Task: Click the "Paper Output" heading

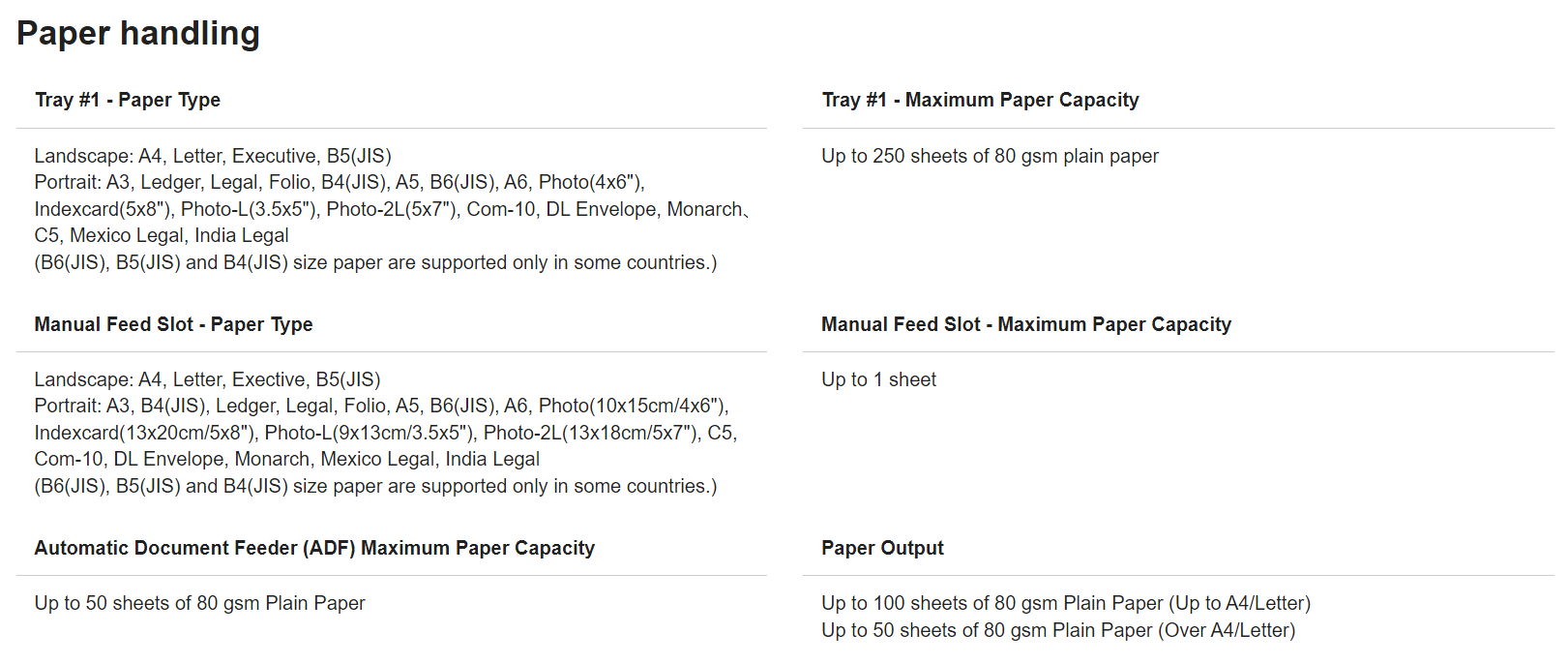Action: pyautogui.click(x=882, y=548)
